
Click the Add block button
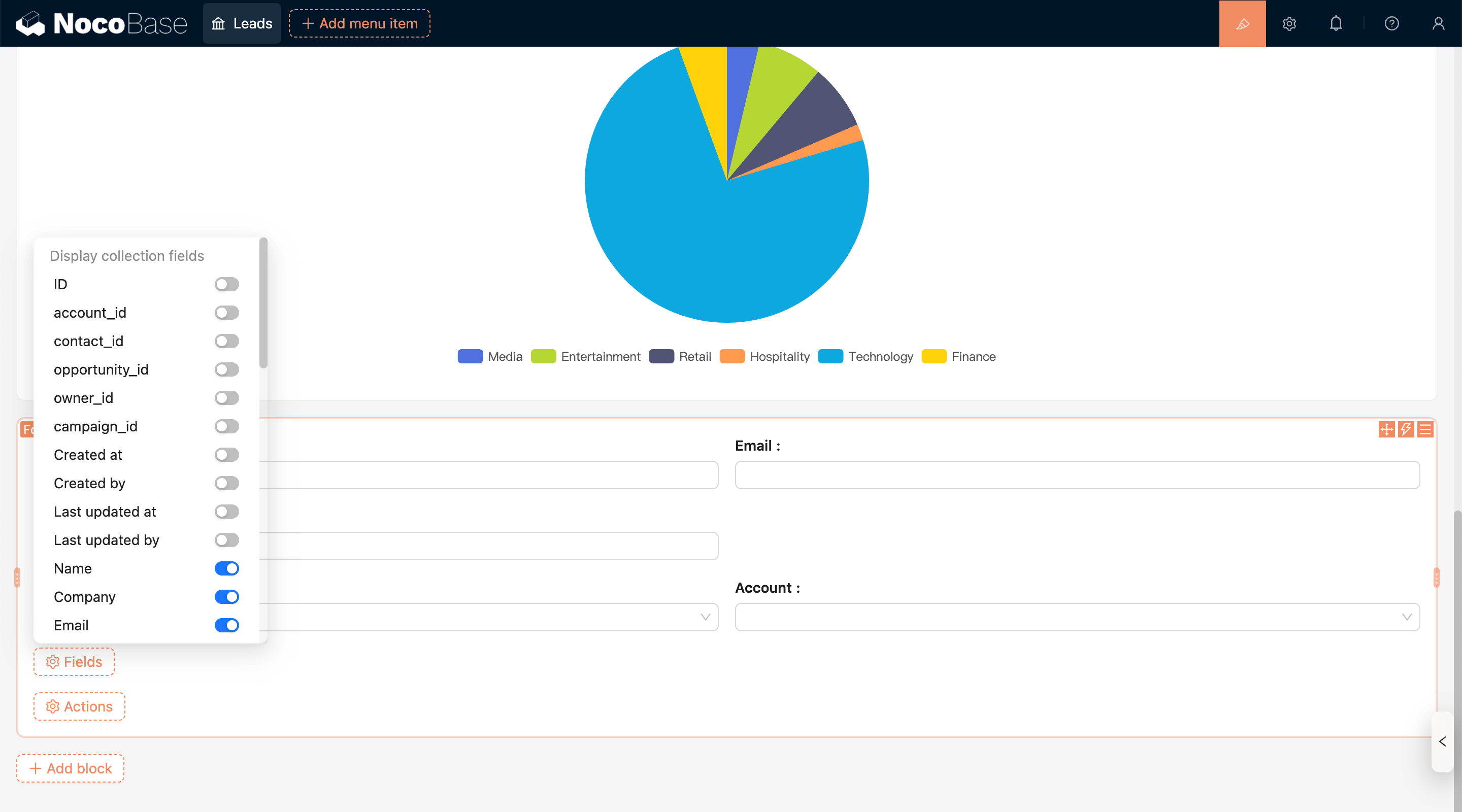click(x=71, y=768)
